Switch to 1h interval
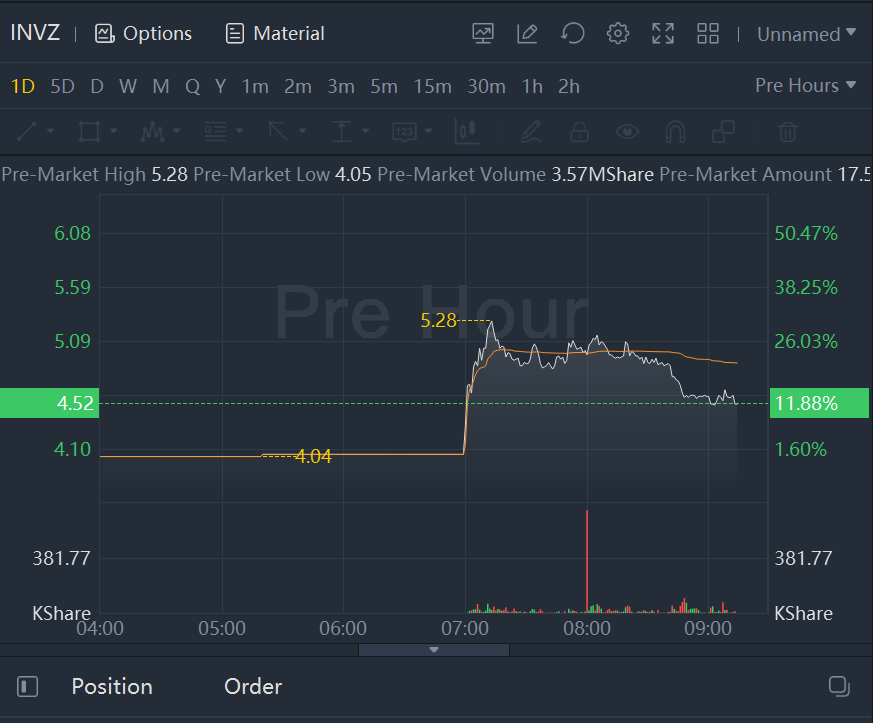This screenshot has width=873, height=723. click(532, 86)
